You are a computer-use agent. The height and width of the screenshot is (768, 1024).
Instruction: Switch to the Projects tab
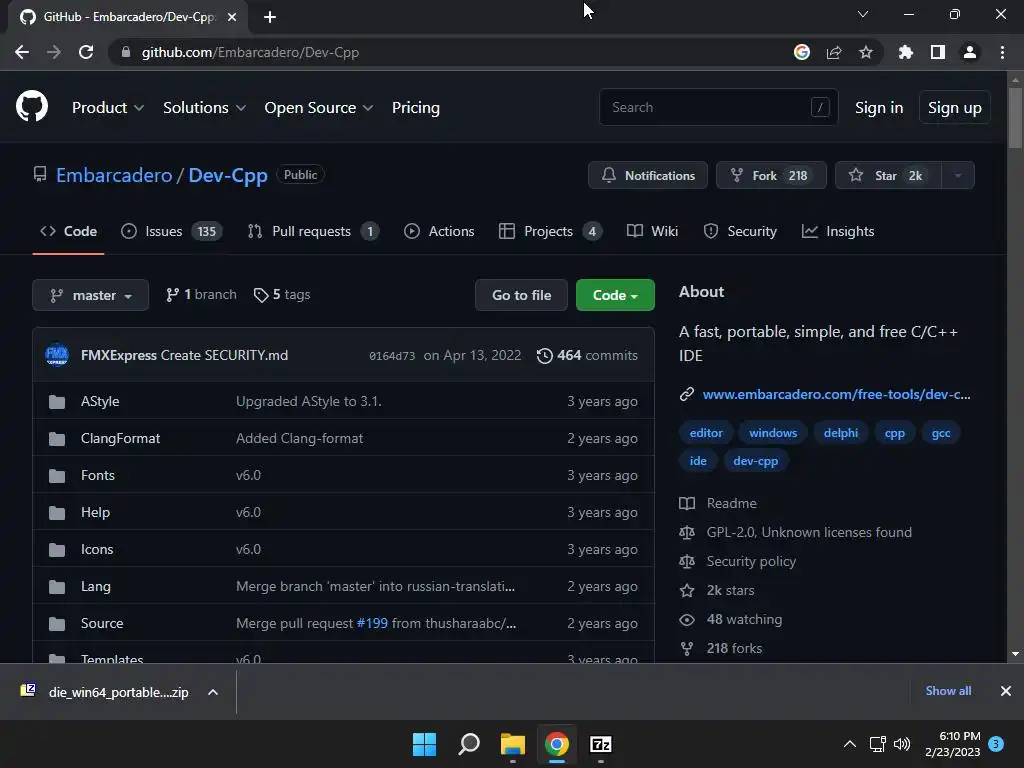click(551, 231)
